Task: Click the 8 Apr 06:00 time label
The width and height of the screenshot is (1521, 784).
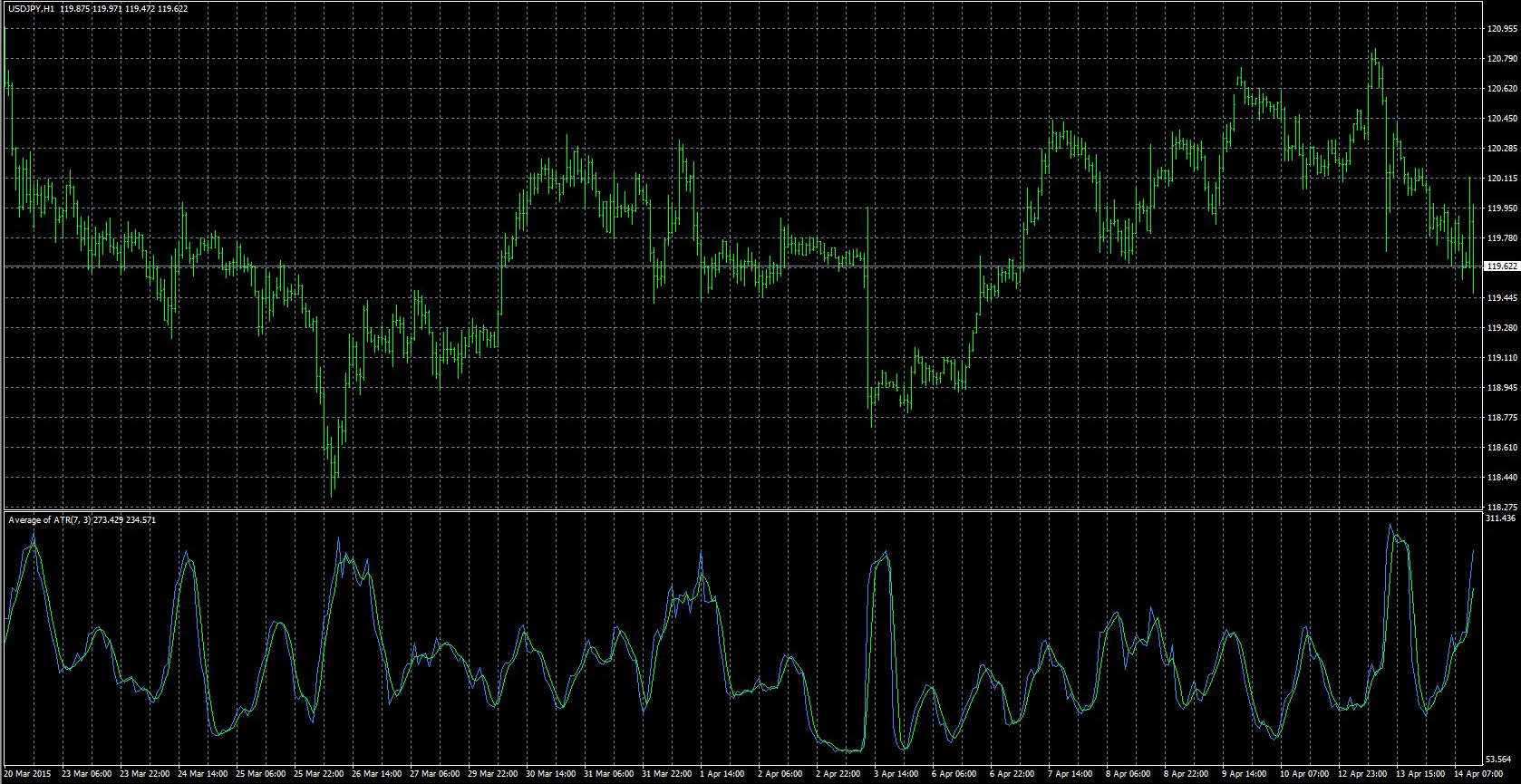Action: 1129,774
